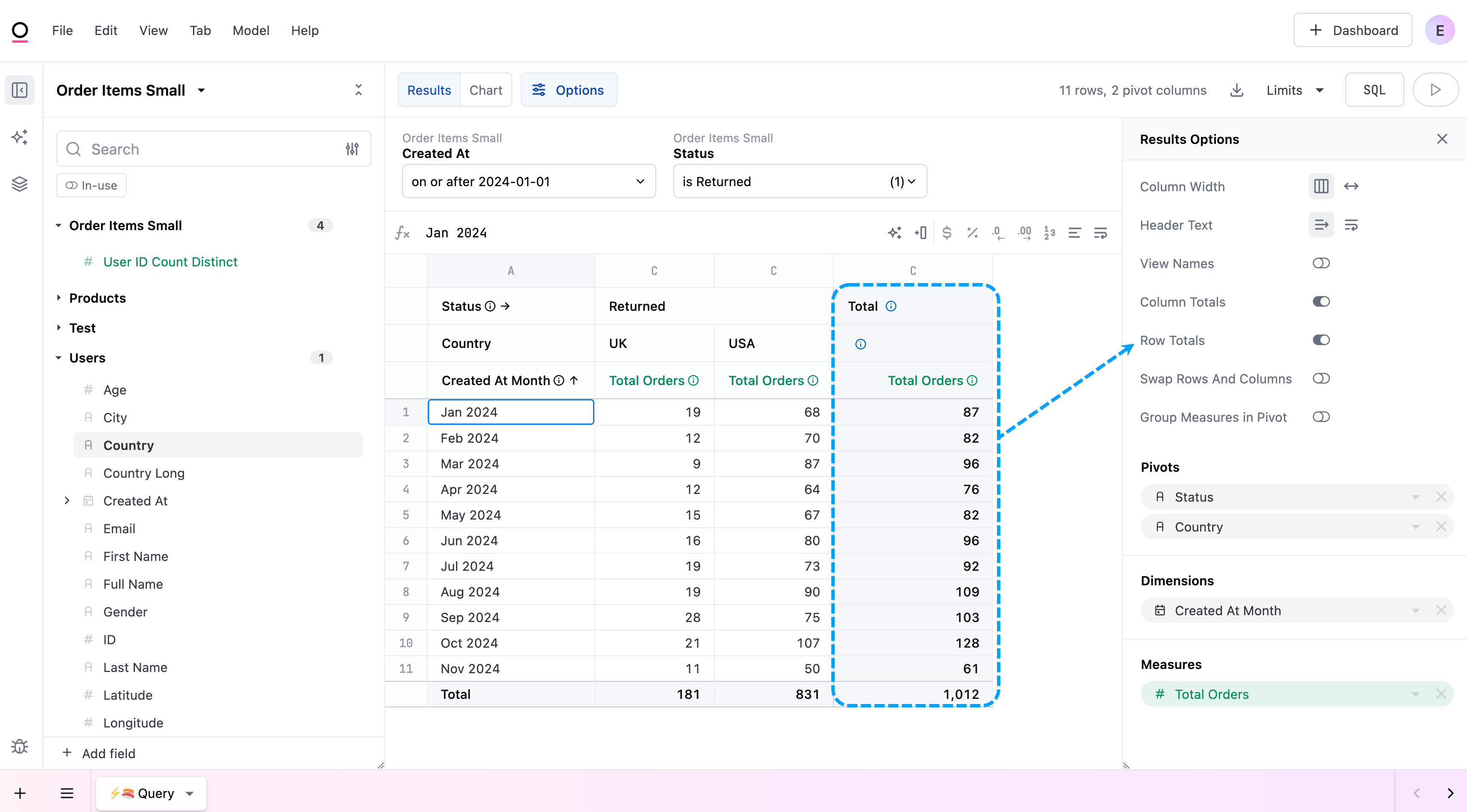Viewport: 1467px width, 812px height.
Task: Click the run query play button
Action: click(1435, 90)
